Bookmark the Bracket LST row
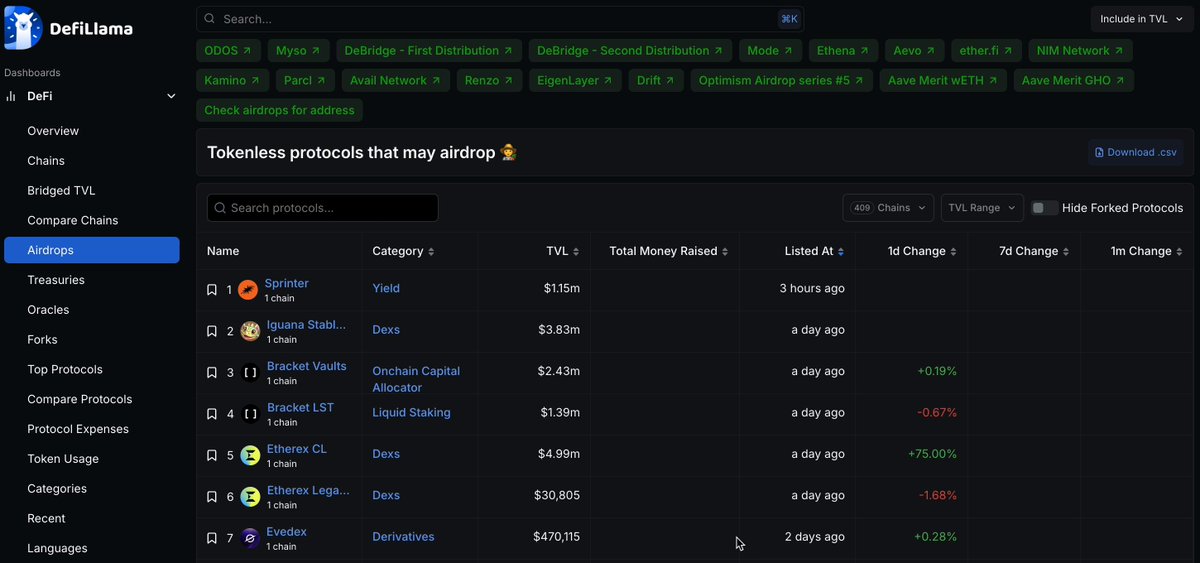1200x563 pixels. coord(212,414)
